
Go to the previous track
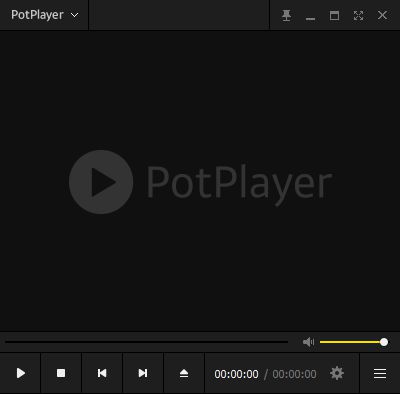[x=102, y=373]
